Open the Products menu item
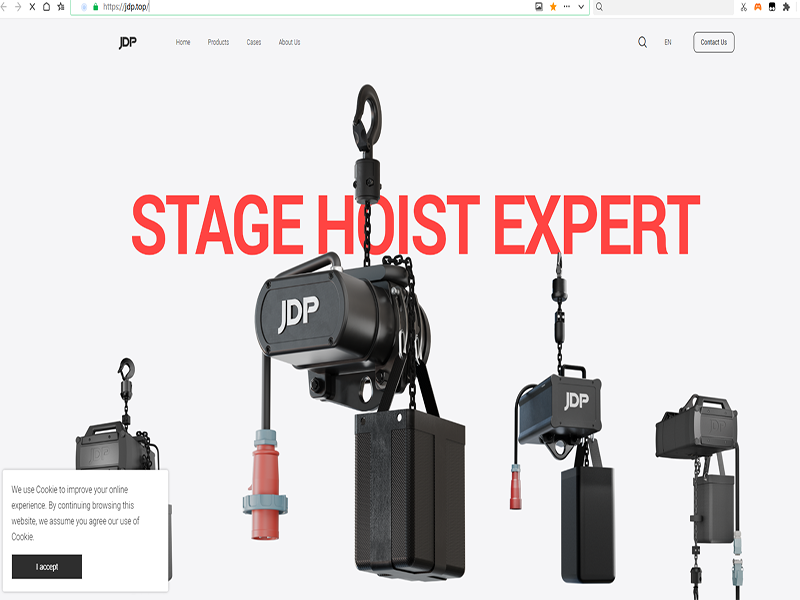 [218, 42]
